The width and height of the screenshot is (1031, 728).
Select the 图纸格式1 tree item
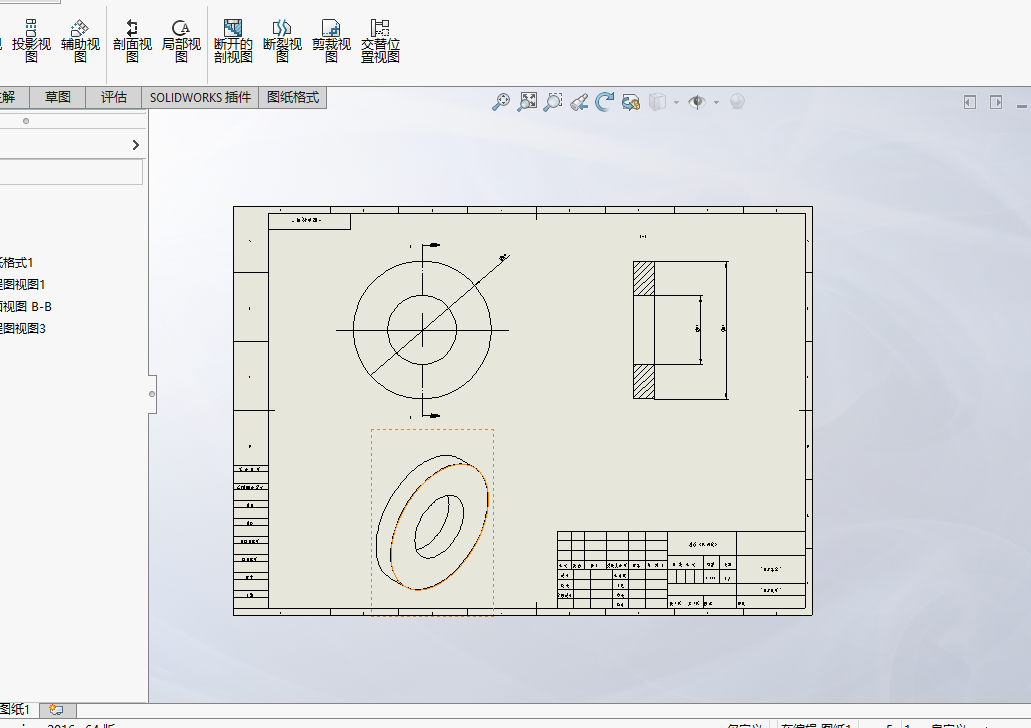16,262
